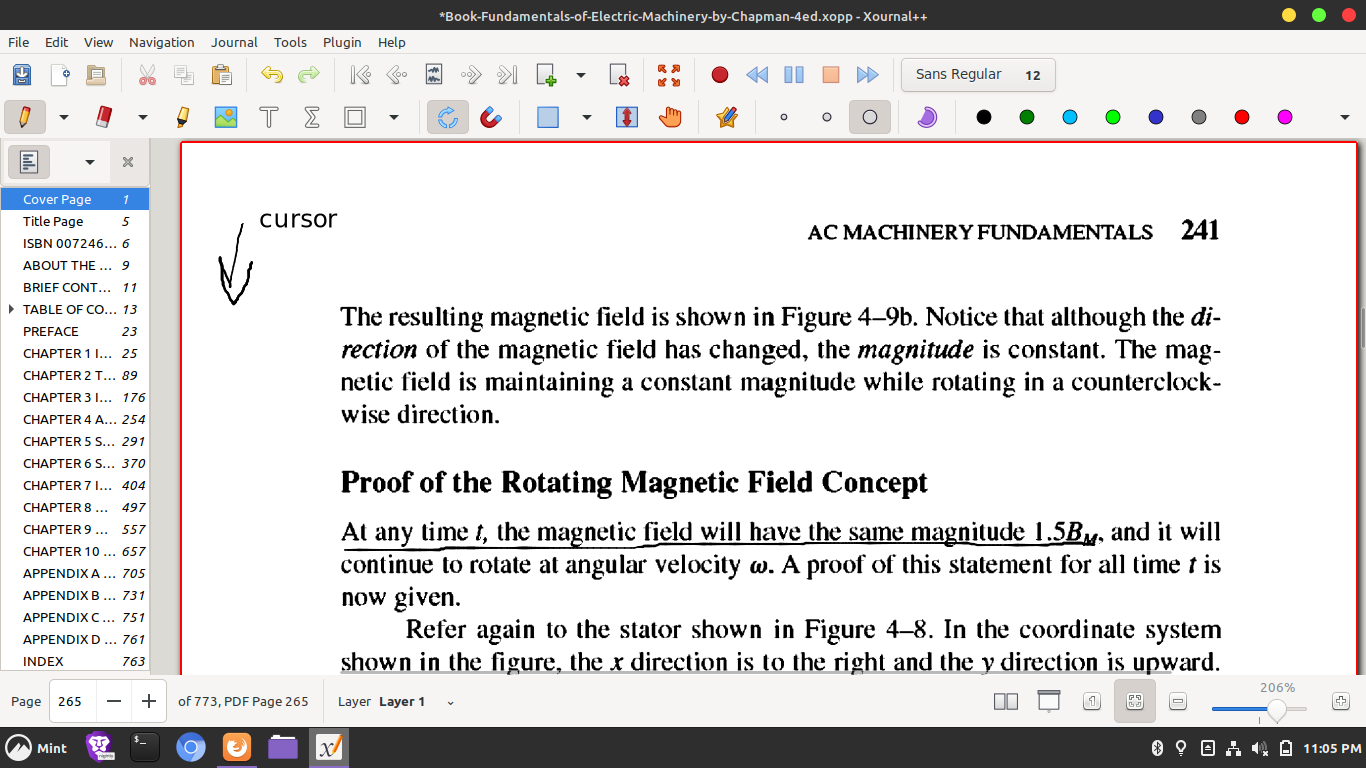This screenshot has width=1366, height=768.
Task: Open the Plugin menu
Action: [342, 42]
